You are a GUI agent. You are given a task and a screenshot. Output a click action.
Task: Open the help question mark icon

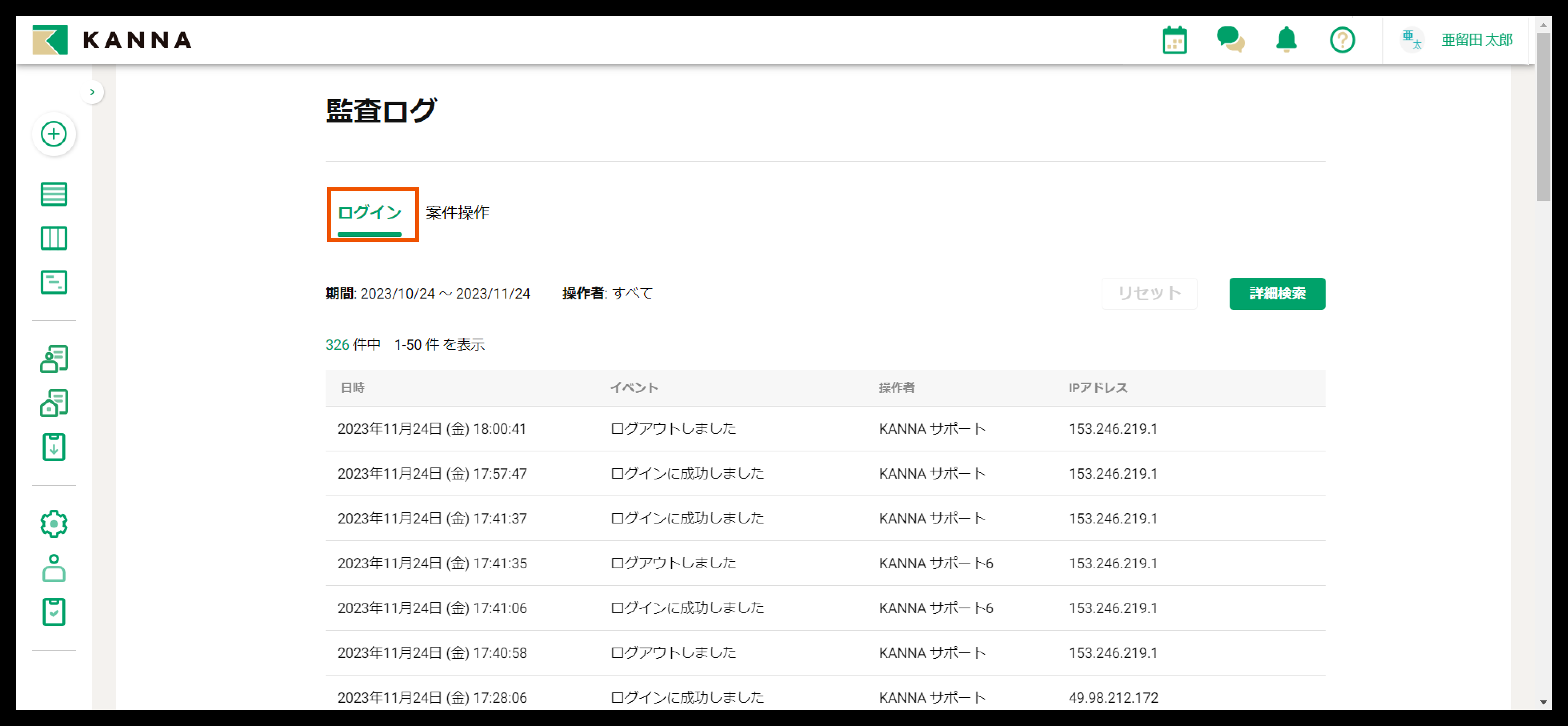coord(1342,40)
